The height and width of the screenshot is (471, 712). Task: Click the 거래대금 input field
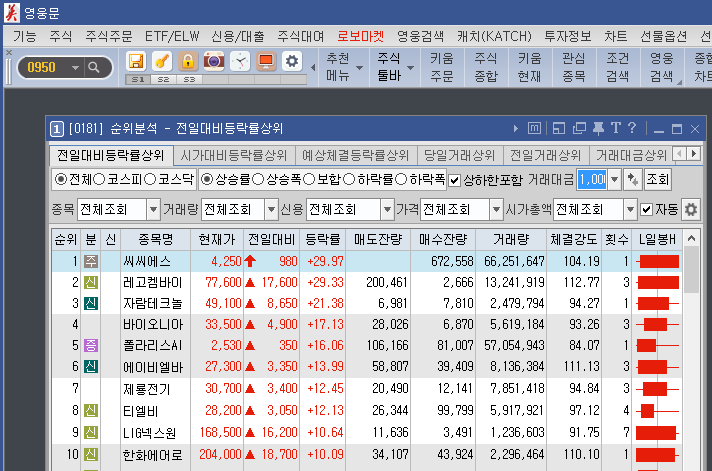[x=593, y=180]
